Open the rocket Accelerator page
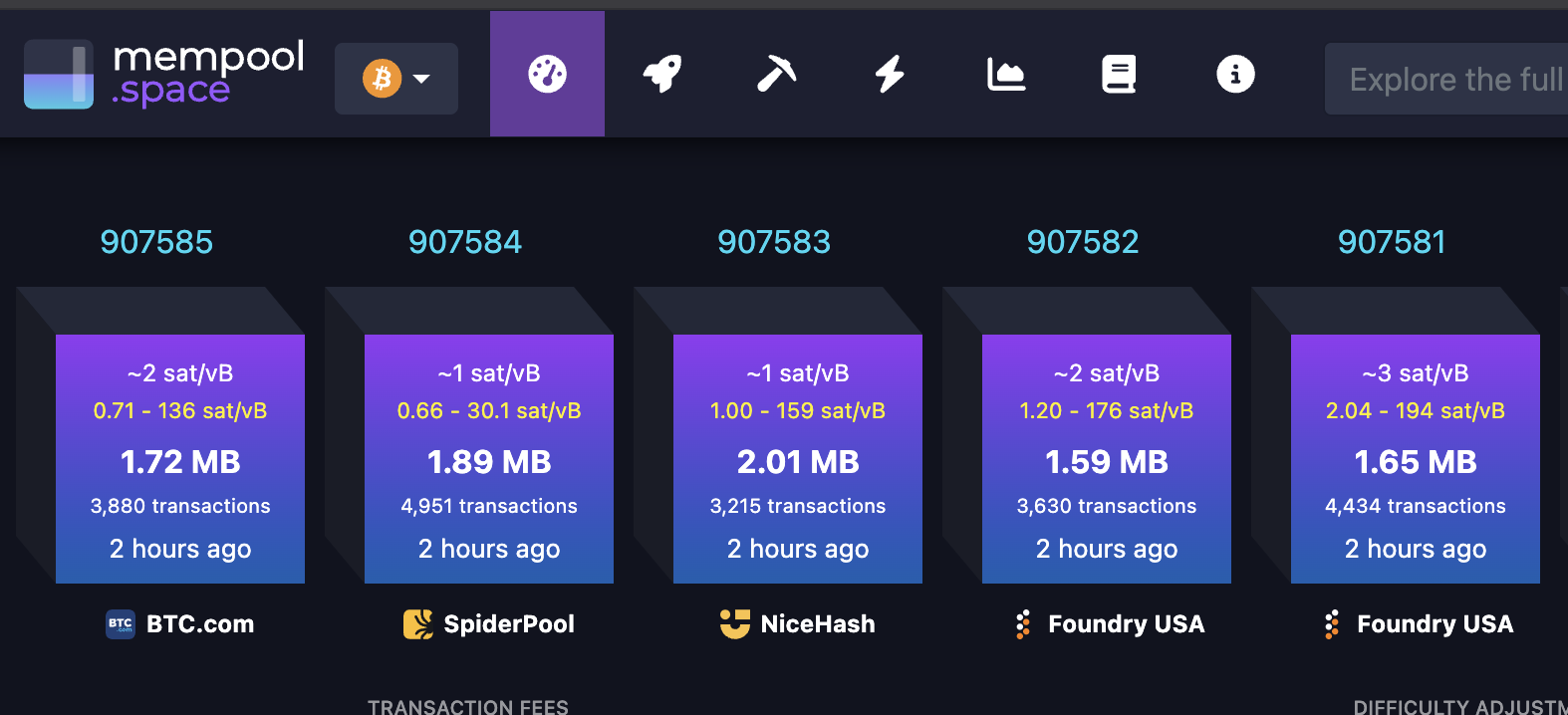 pos(662,74)
